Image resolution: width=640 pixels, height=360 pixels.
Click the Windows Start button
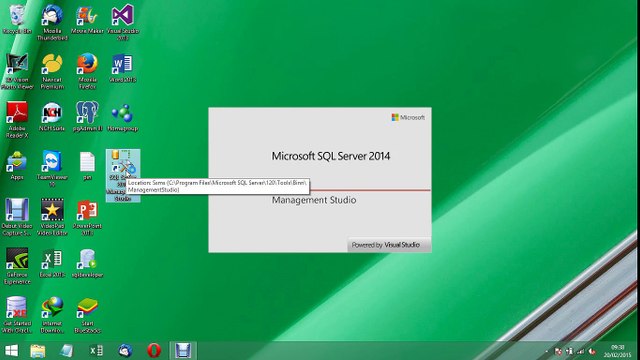click(x=11, y=351)
